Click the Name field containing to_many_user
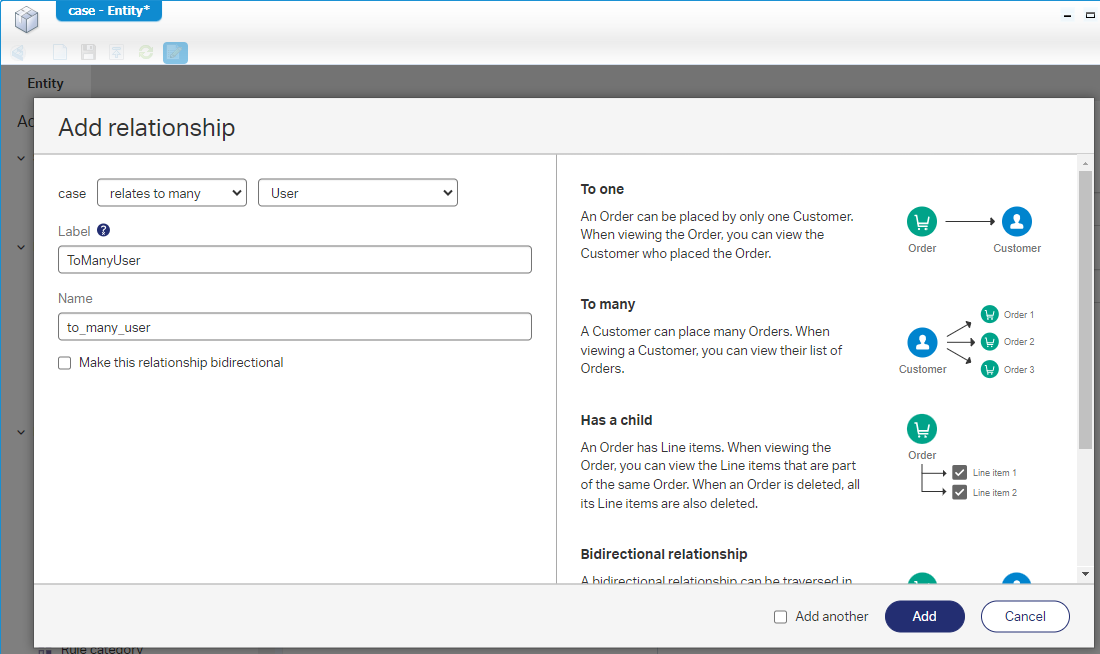The height and width of the screenshot is (654, 1100). point(295,327)
